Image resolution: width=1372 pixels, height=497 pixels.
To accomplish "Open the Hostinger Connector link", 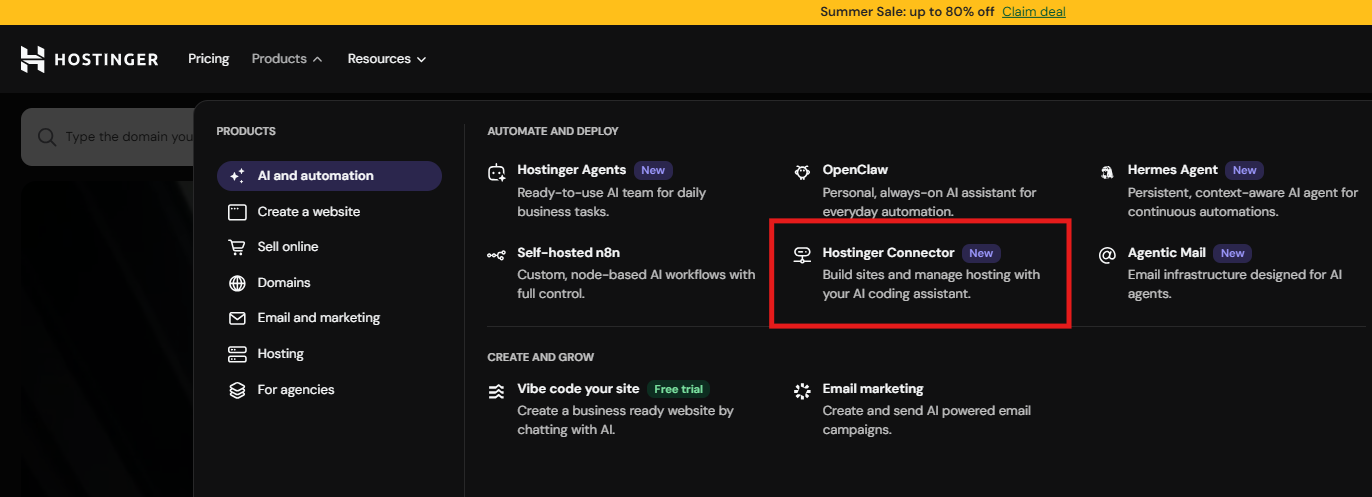I will [x=888, y=253].
